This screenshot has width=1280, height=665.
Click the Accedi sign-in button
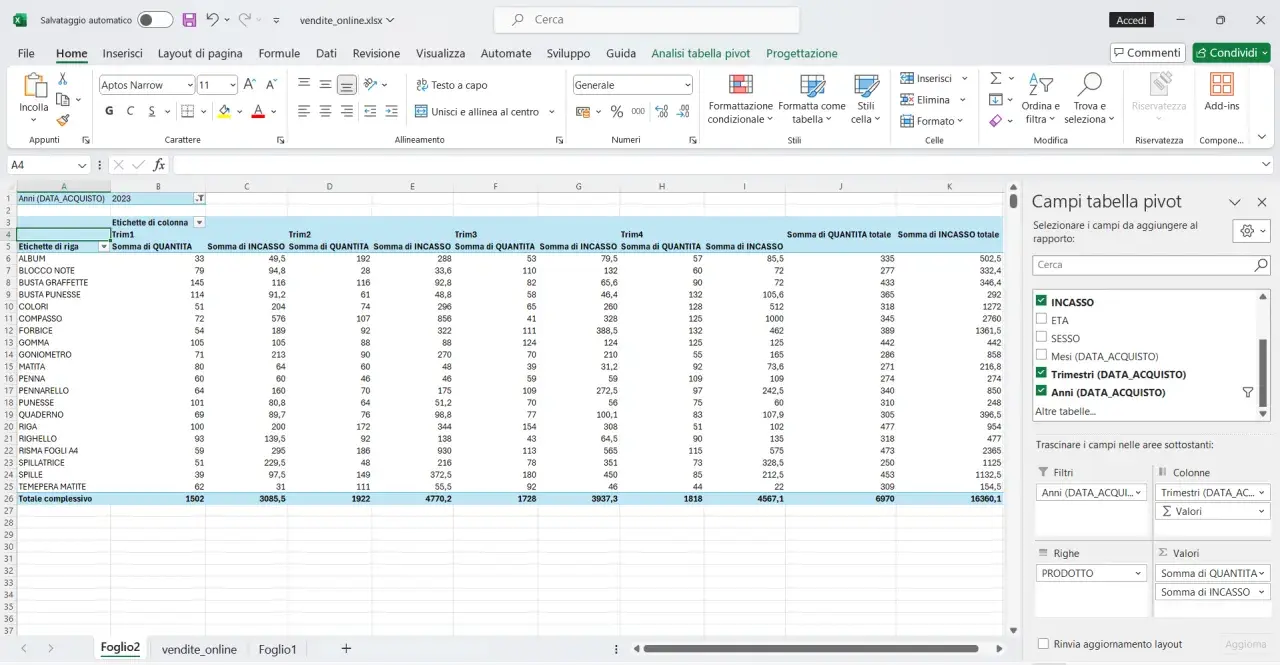(1131, 20)
